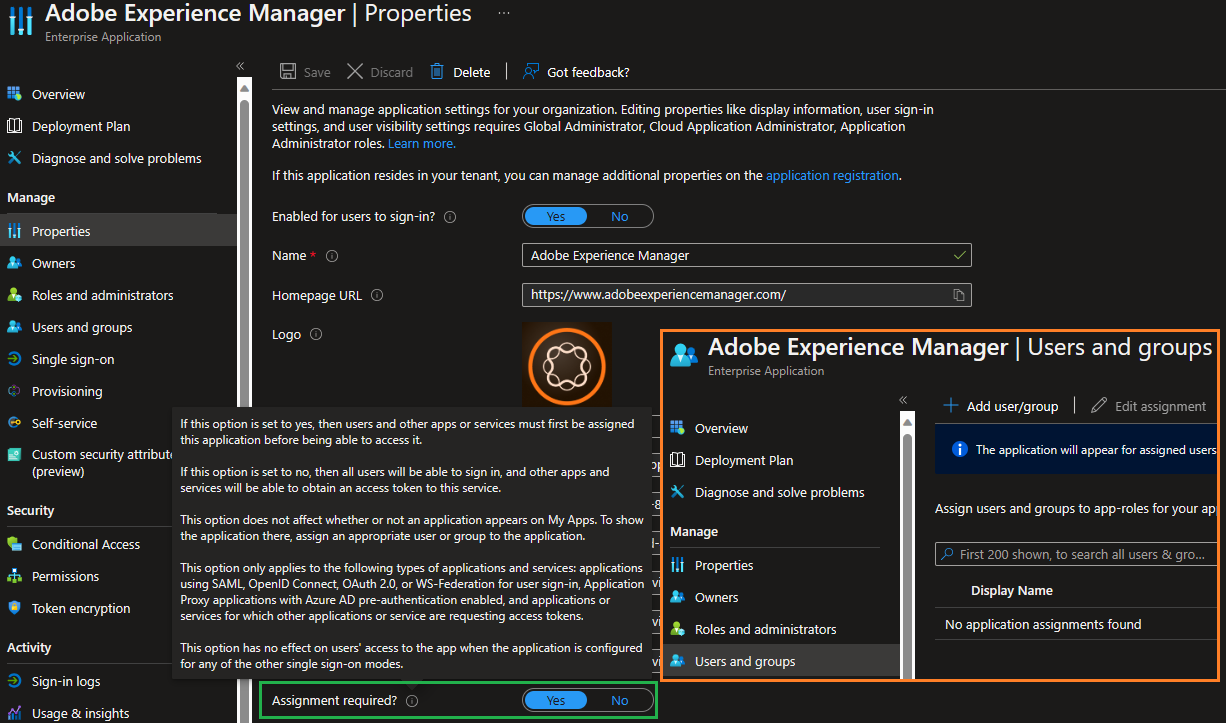Click the Add user/group button label
Viewport: 1226px width, 723px height.
coord(1012,406)
